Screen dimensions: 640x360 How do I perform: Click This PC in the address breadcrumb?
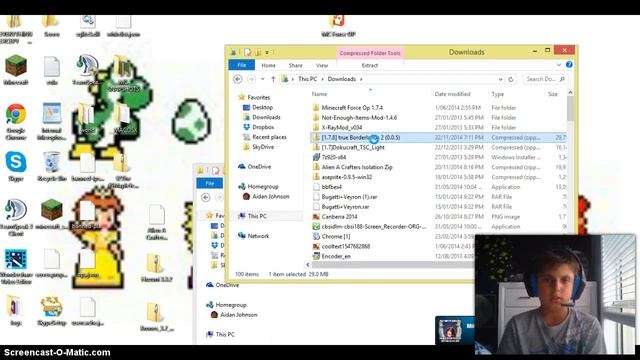[307, 79]
